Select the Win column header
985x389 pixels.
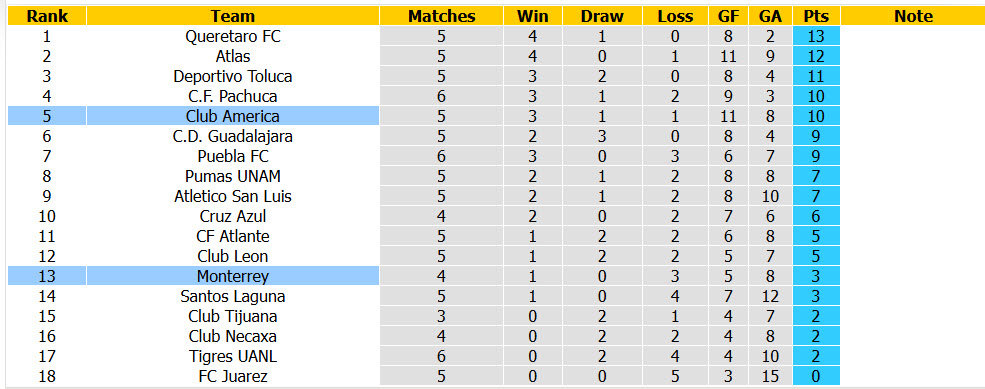[x=533, y=16]
